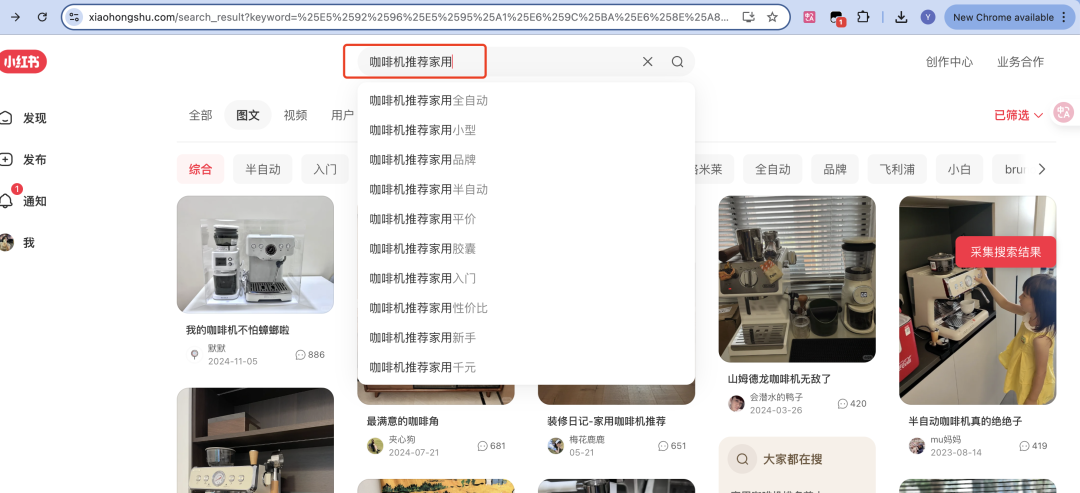Click the 大家都在搜 search icon
The height and width of the screenshot is (493, 1080).
pos(742,459)
